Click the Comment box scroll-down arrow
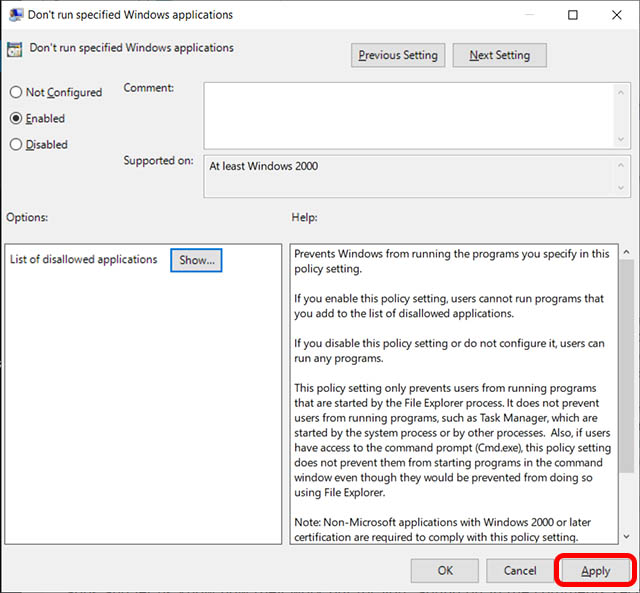 coord(622,140)
